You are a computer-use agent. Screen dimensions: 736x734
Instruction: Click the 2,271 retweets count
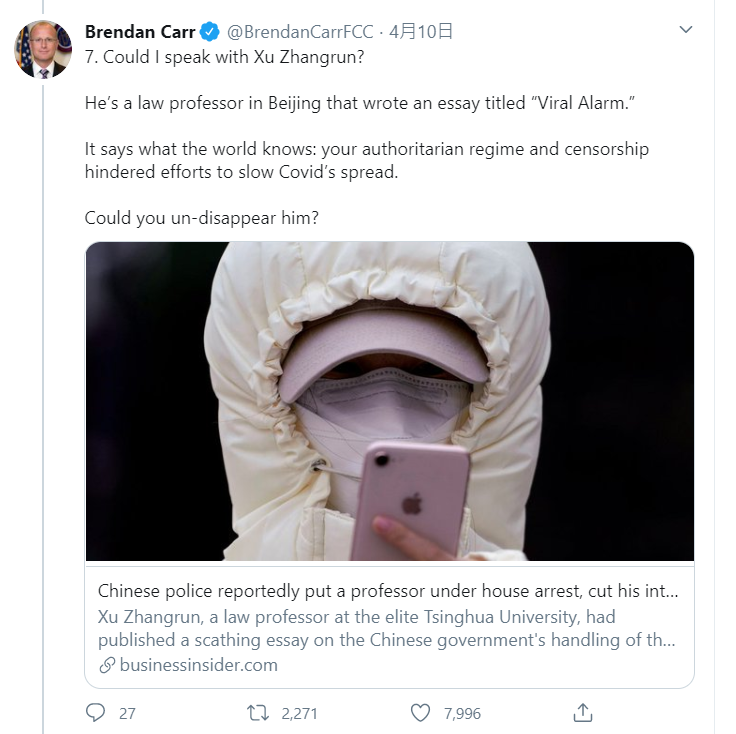tap(299, 714)
